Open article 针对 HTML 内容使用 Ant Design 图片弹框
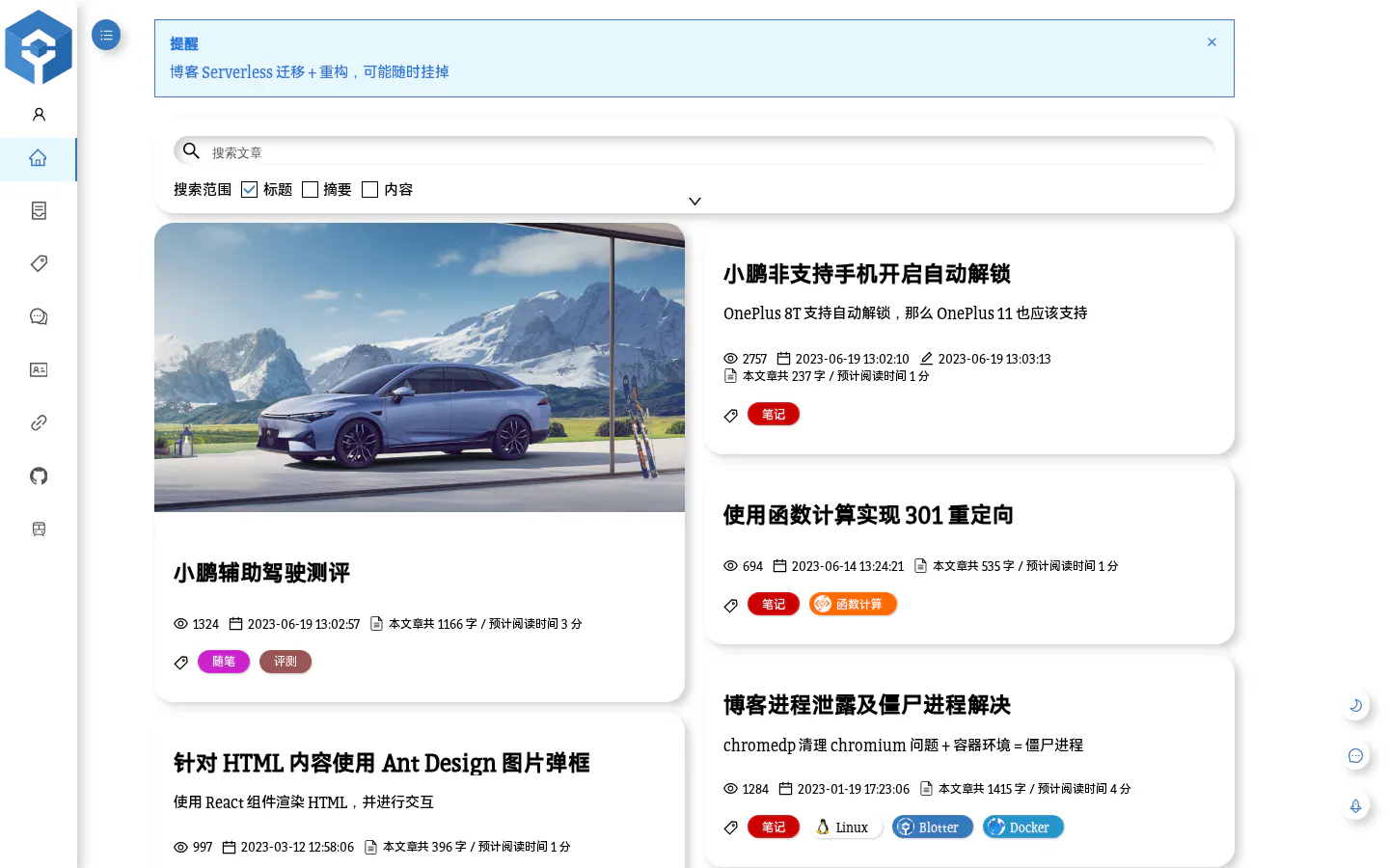This screenshot has width=1389, height=868. pyautogui.click(x=381, y=763)
